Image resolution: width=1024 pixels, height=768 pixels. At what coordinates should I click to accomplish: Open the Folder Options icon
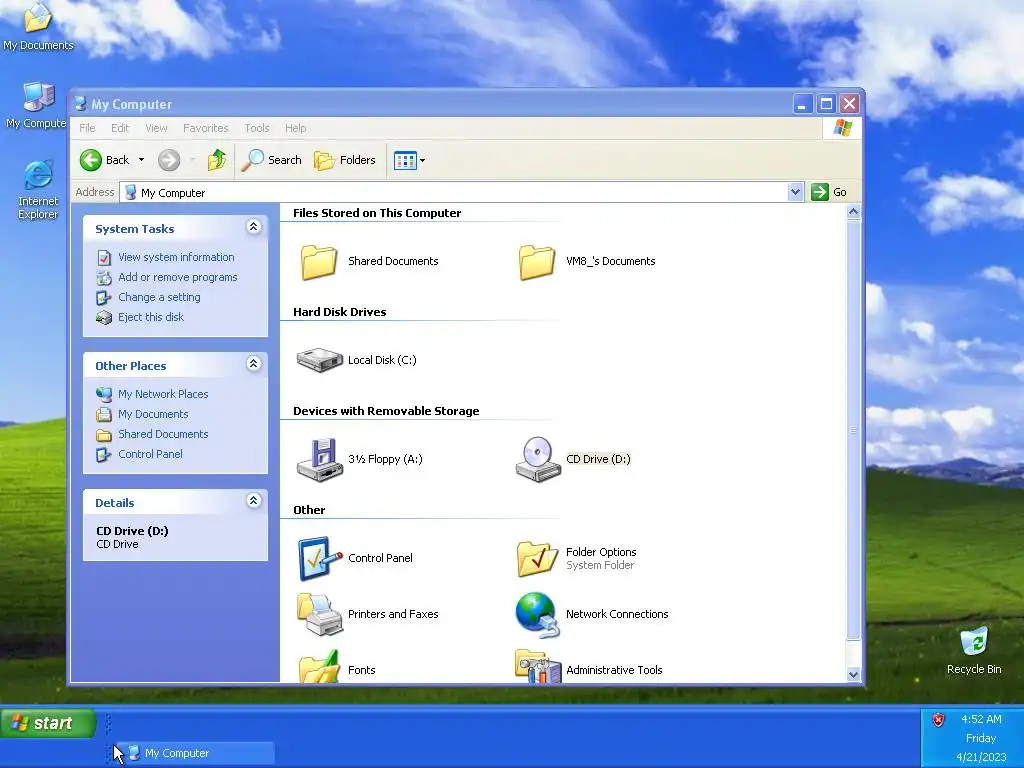click(537, 558)
